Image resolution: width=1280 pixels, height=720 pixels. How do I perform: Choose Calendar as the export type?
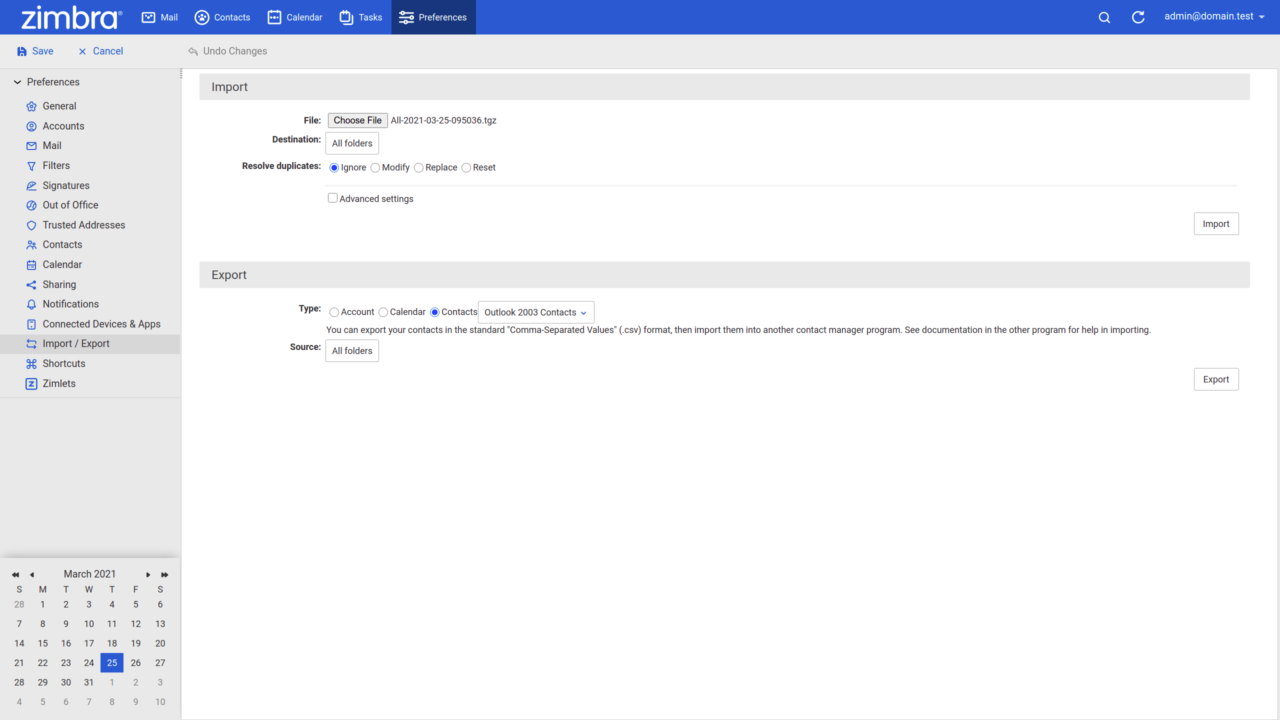click(383, 312)
